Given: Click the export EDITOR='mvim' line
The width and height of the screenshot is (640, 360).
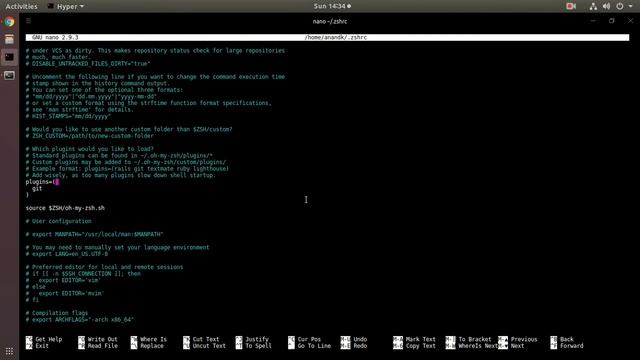Looking at the screenshot, I should (x=65, y=293).
